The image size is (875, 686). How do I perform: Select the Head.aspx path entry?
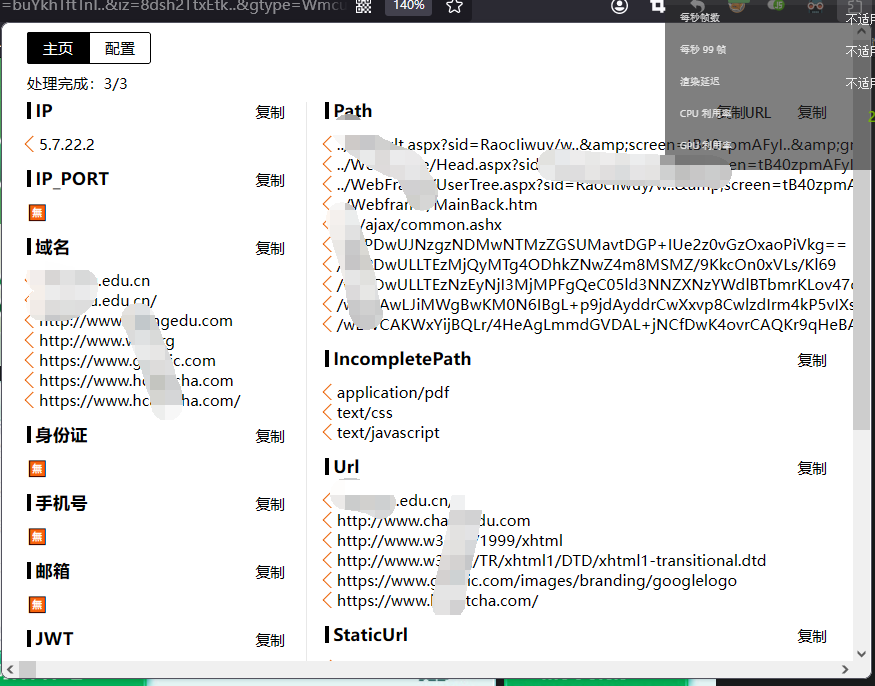pyautogui.click(x=595, y=165)
